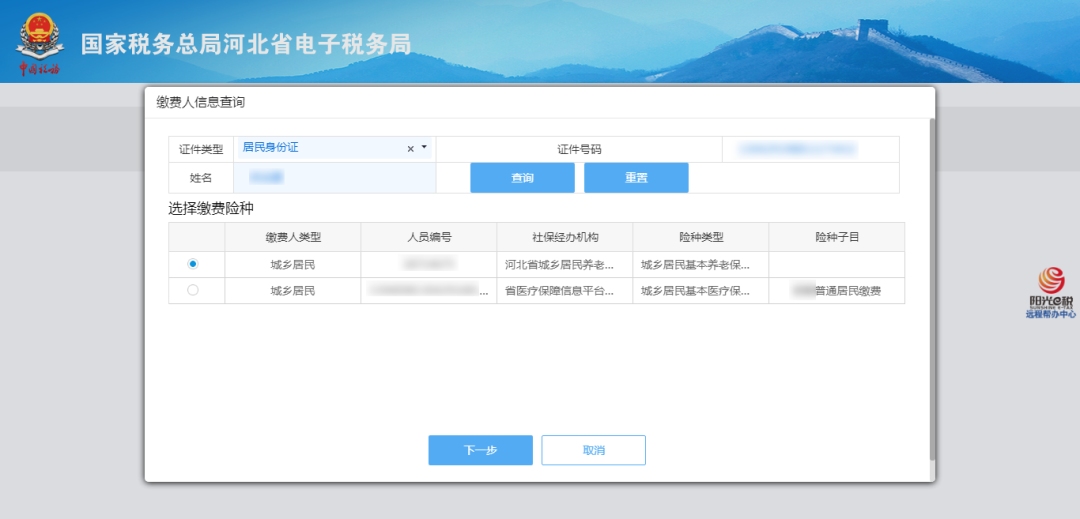Viewport: 1080px width, 519px height.
Task: Click the 缴费人类型 column header
Action: pyautogui.click(x=292, y=237)
